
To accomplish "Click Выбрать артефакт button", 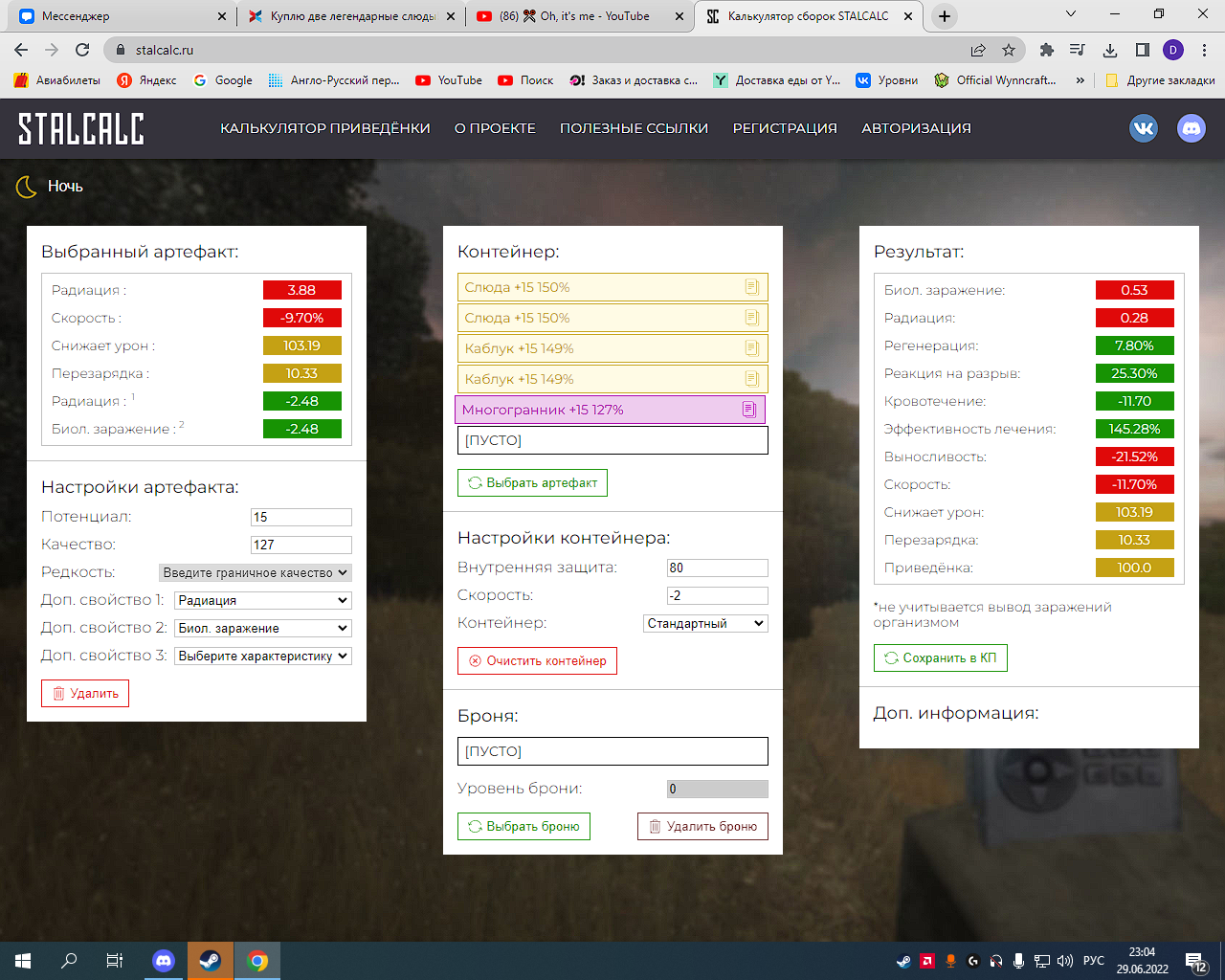I will 532,482.
